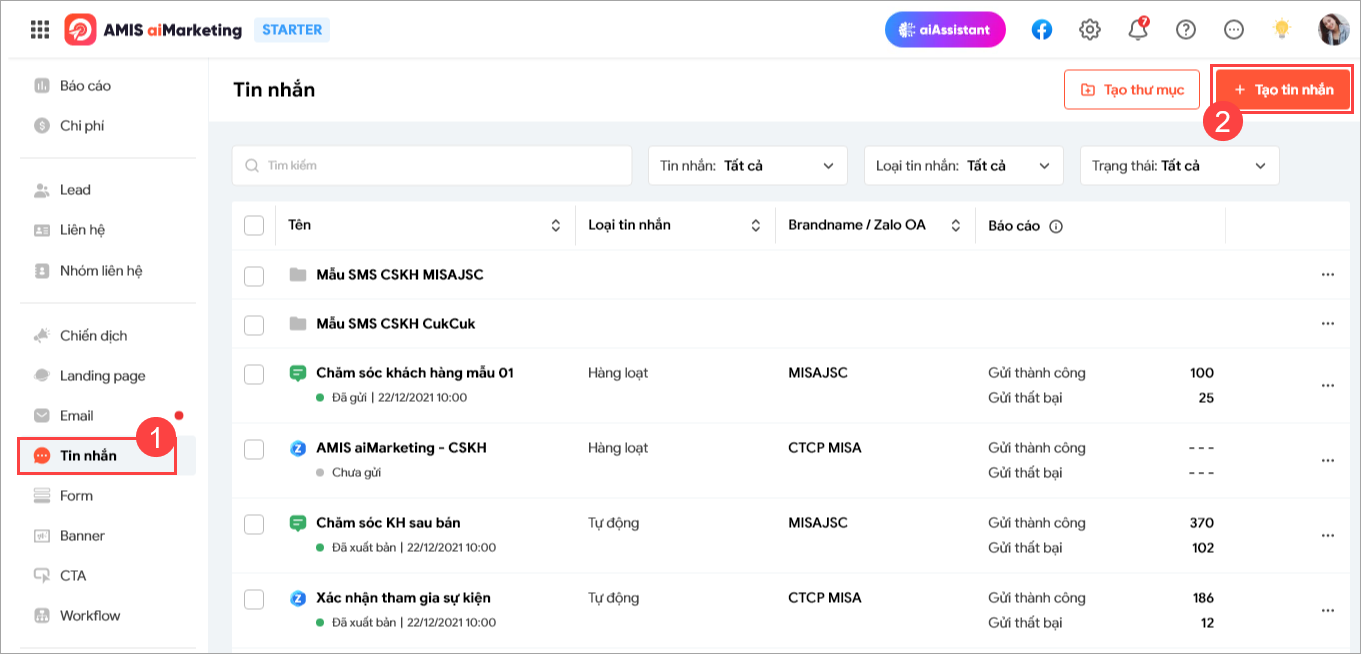Image resolution: width=1361 pixels, height=654 pixels.
Task: Click the Tạo thư mục button
Action: [x=1131, y=89]
